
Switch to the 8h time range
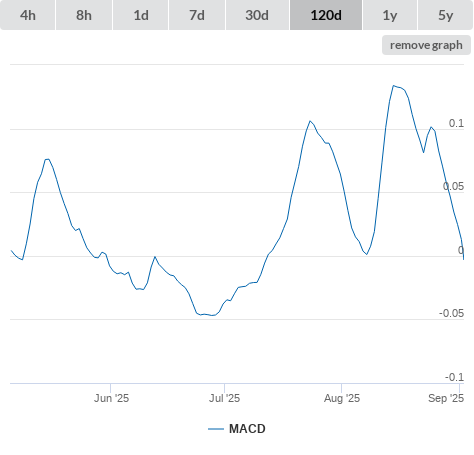coord(84,15)
